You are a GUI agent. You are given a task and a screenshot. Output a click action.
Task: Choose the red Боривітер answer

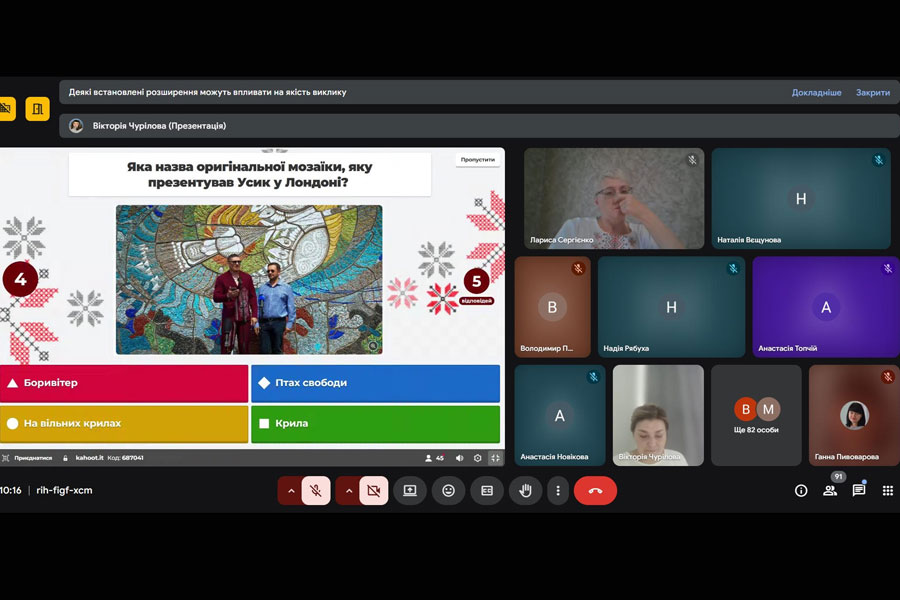point(124,383)
